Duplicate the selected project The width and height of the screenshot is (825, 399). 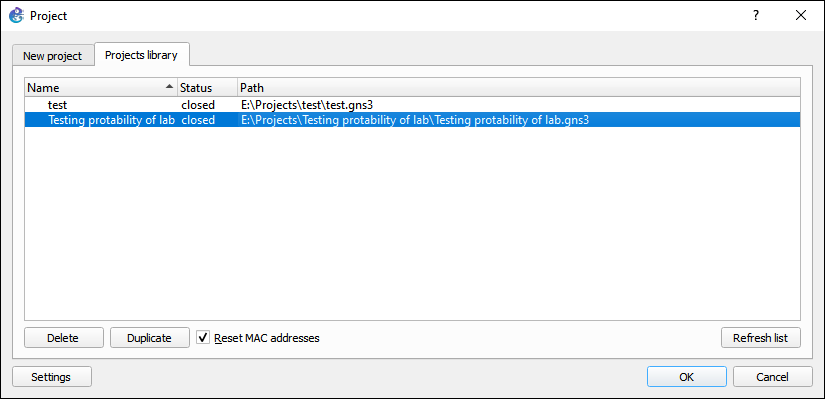[149, 338]
